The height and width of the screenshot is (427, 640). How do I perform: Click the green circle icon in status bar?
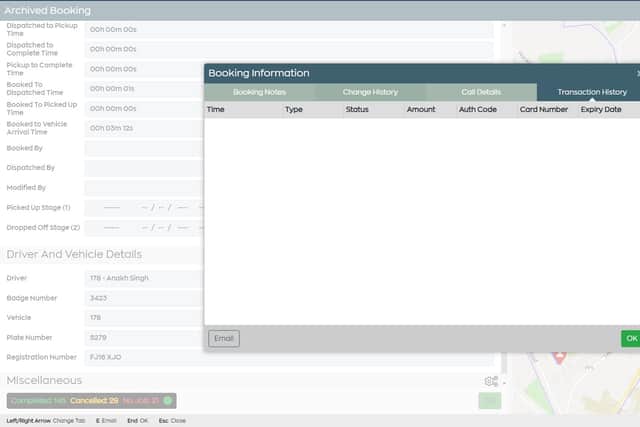(x=168, y=401)
